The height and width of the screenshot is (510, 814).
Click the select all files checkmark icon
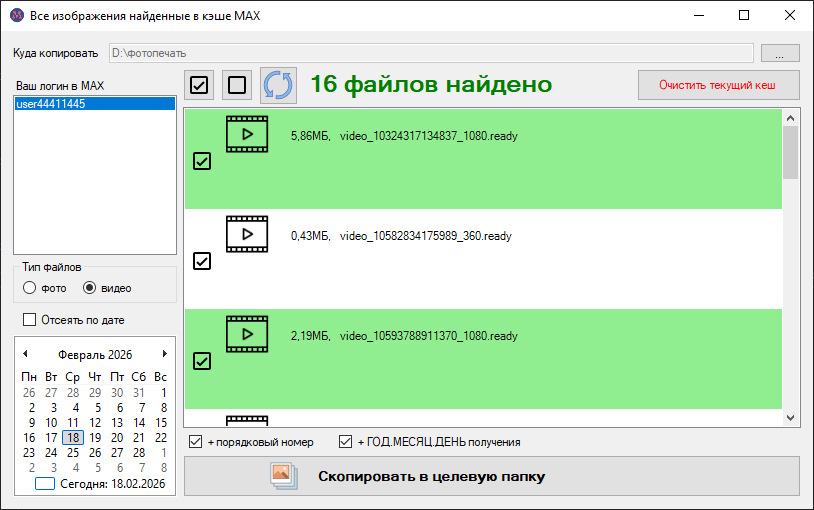(199, 85)
